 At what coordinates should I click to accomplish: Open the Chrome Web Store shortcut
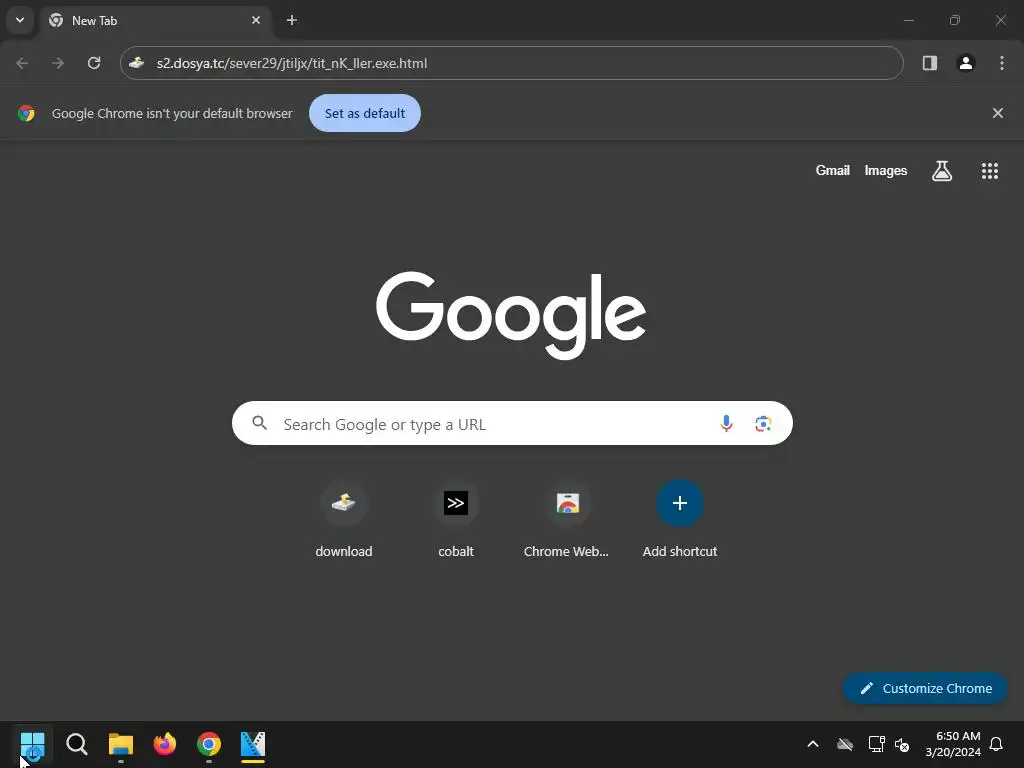(x=568, y=520)
